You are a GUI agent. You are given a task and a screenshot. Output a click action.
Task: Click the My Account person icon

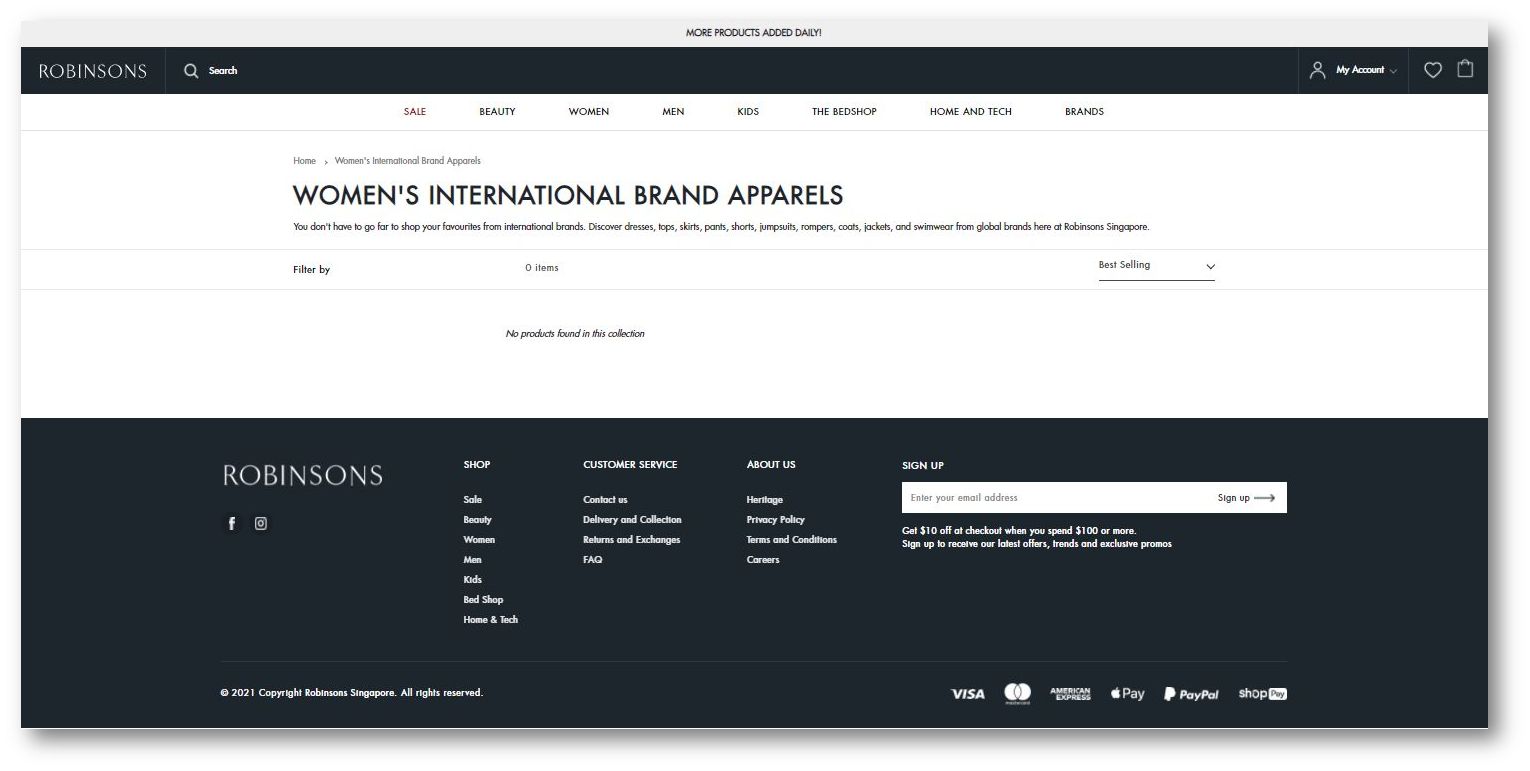pos(1317,70)
